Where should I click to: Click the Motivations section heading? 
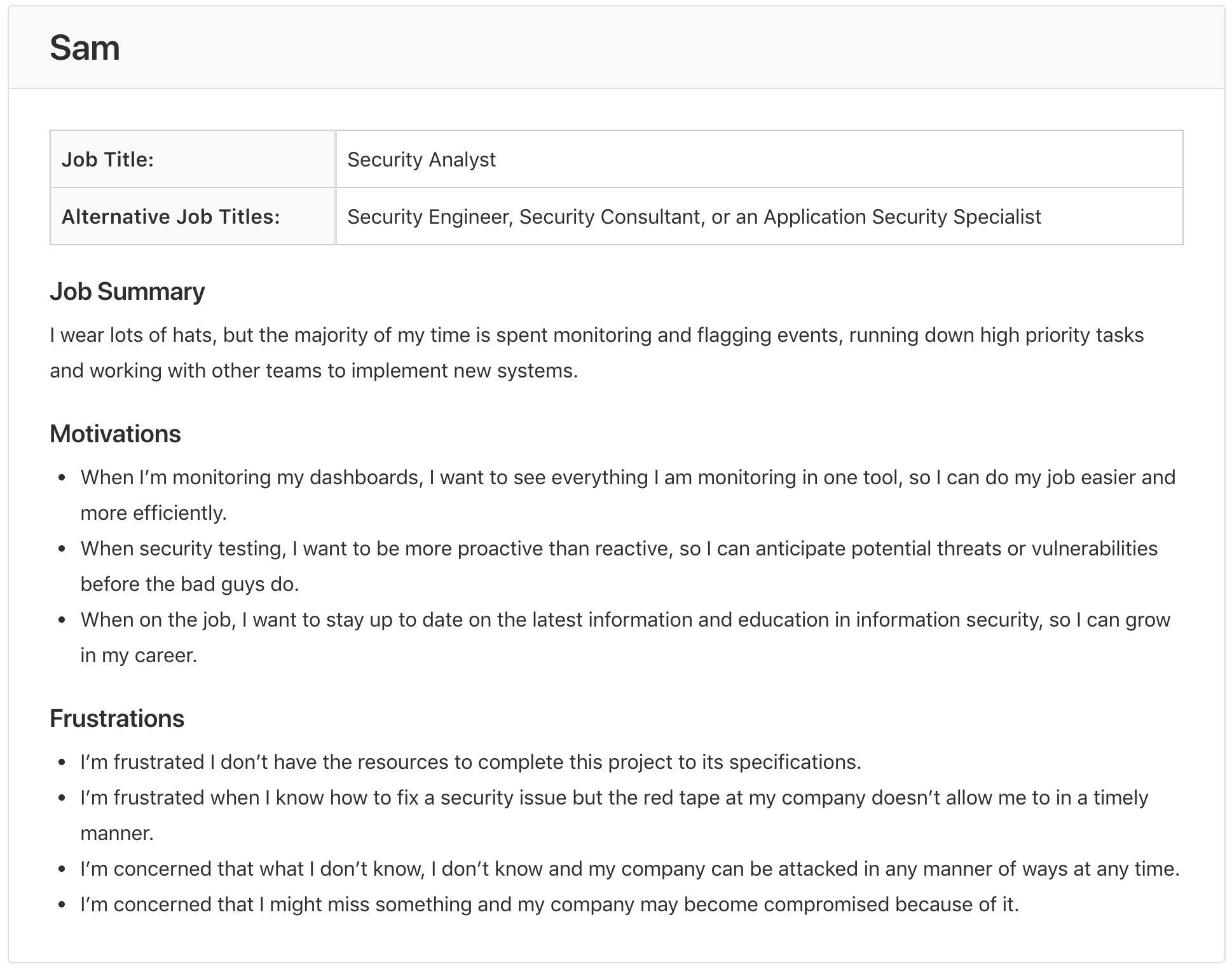coord(114,434)
